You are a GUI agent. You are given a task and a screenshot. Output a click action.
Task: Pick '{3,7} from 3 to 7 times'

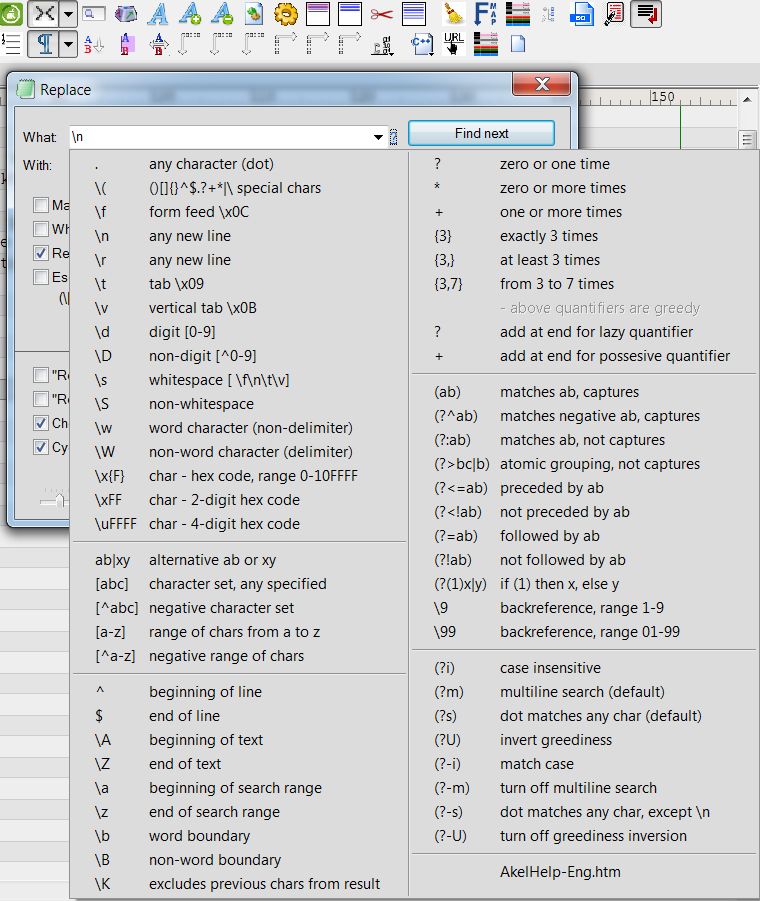pos(584,284)
